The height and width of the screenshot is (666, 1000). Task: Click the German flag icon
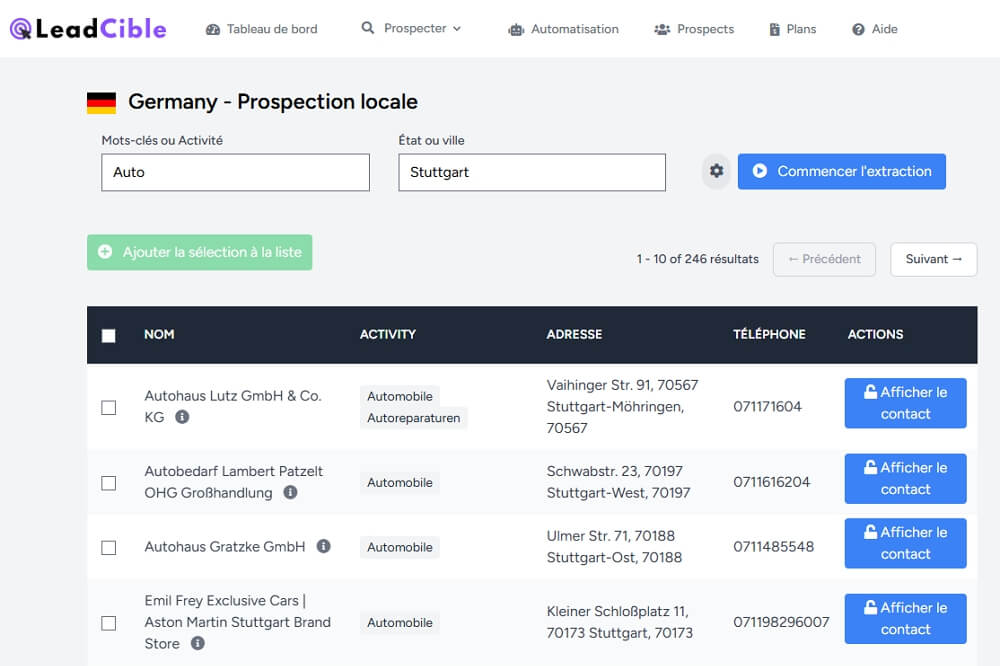click(x=101, y=102)
